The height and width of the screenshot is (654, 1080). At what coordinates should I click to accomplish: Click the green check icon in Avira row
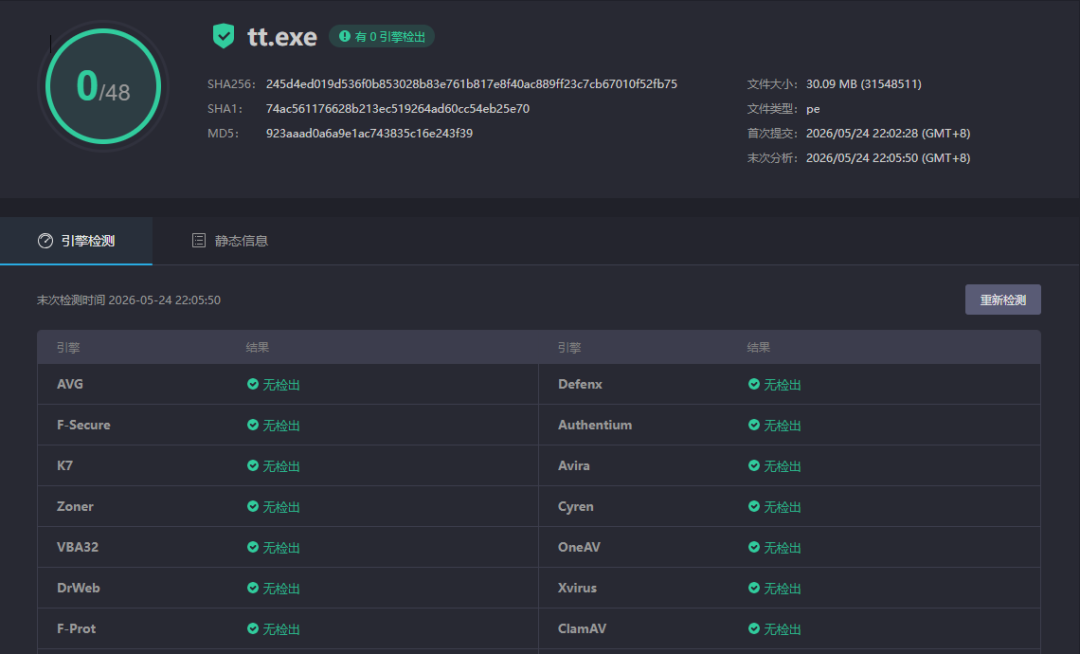pyautogui.click(x=754, y=465)
